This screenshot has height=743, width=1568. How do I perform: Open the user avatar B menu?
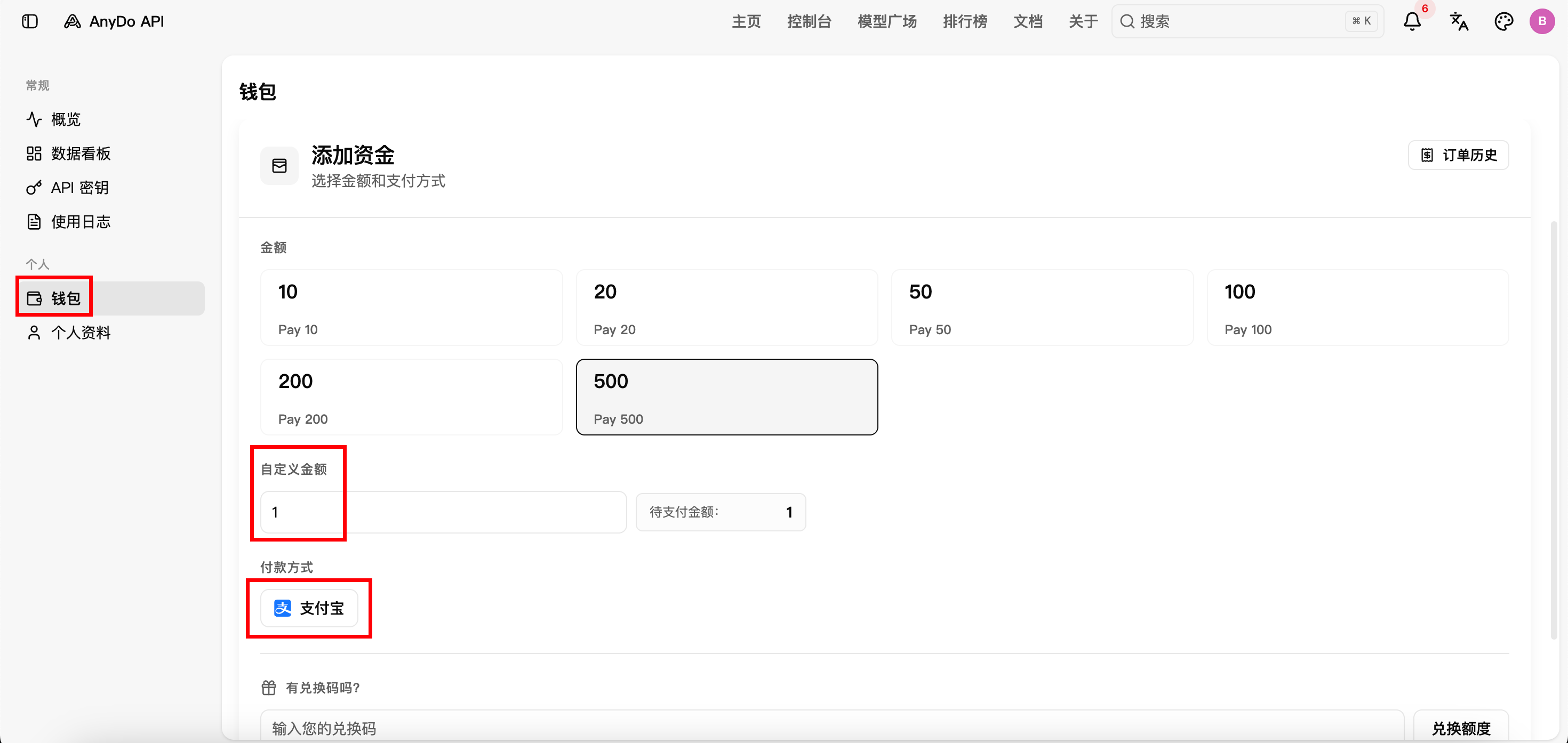coord(1542,22)
